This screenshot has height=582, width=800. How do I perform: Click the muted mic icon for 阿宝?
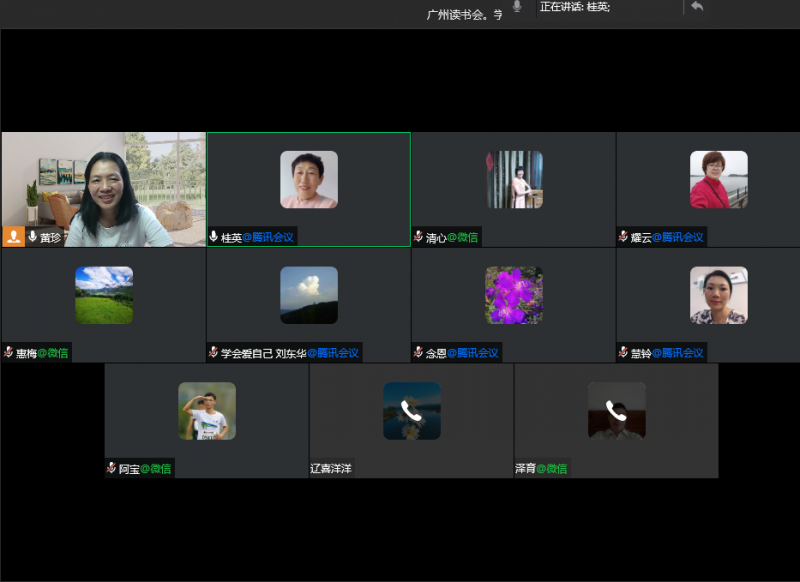[111, 468]
